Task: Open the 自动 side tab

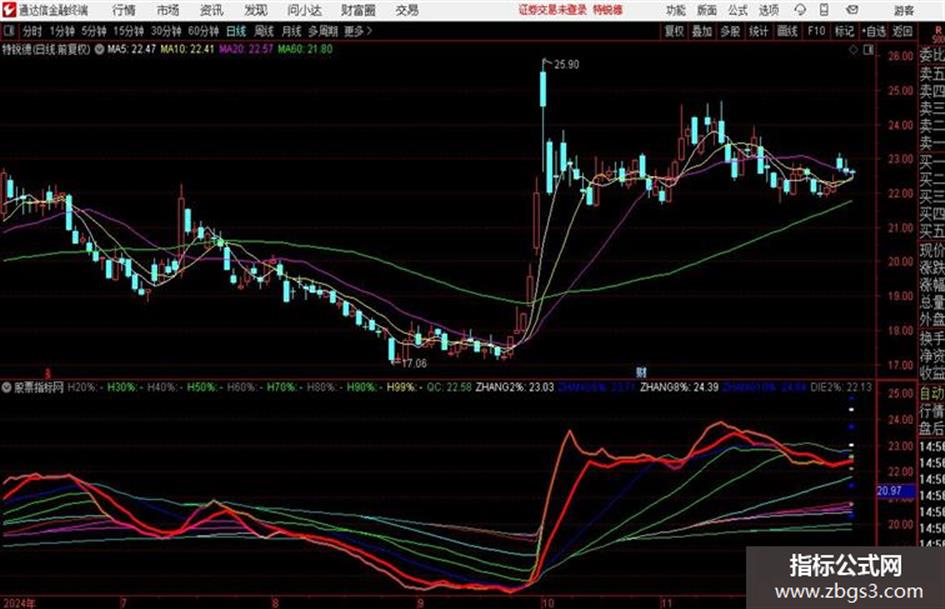Action: [x=932, y=394]
